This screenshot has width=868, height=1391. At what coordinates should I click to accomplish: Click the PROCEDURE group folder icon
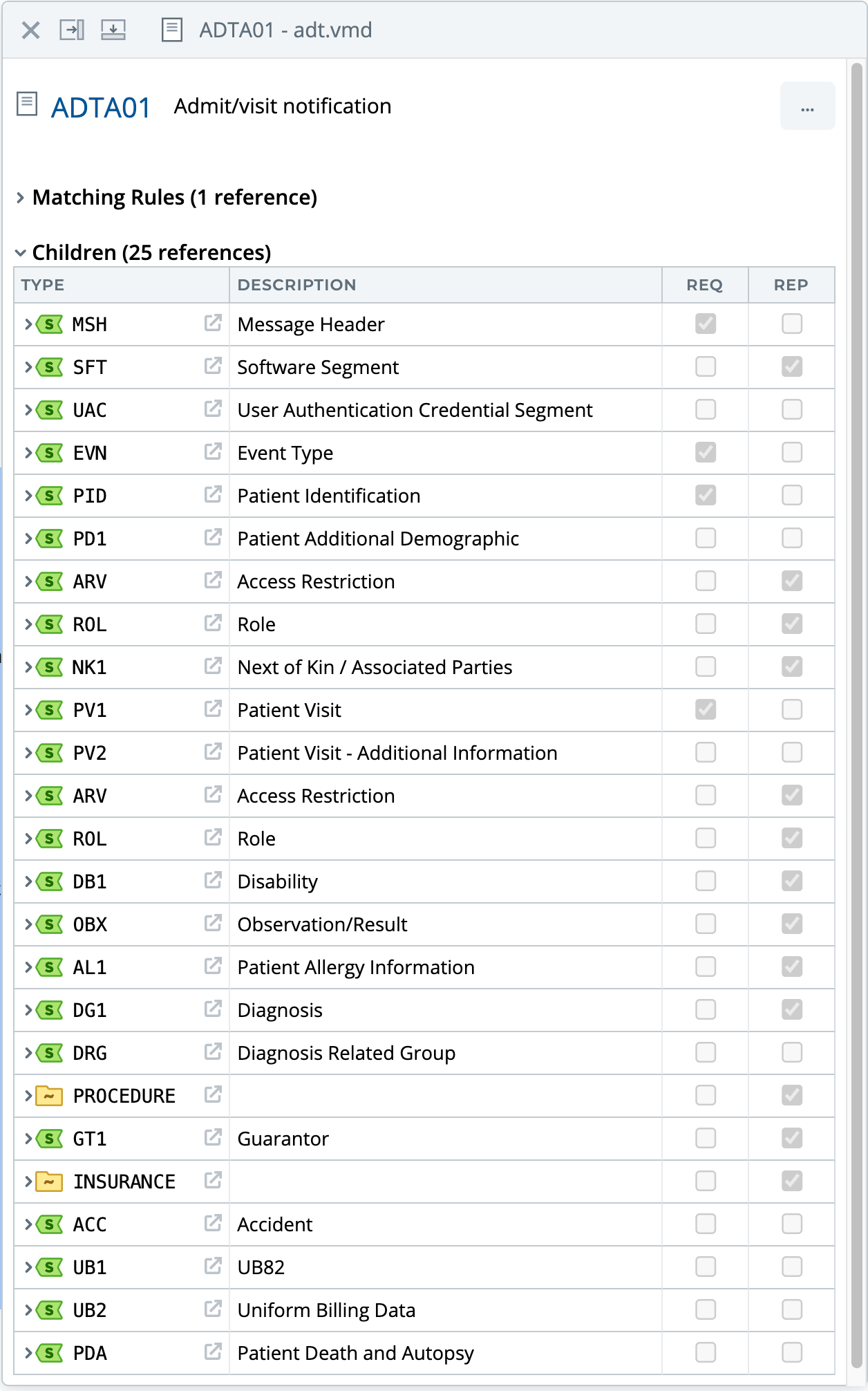pyautogui.click(x=49, y=1096)
